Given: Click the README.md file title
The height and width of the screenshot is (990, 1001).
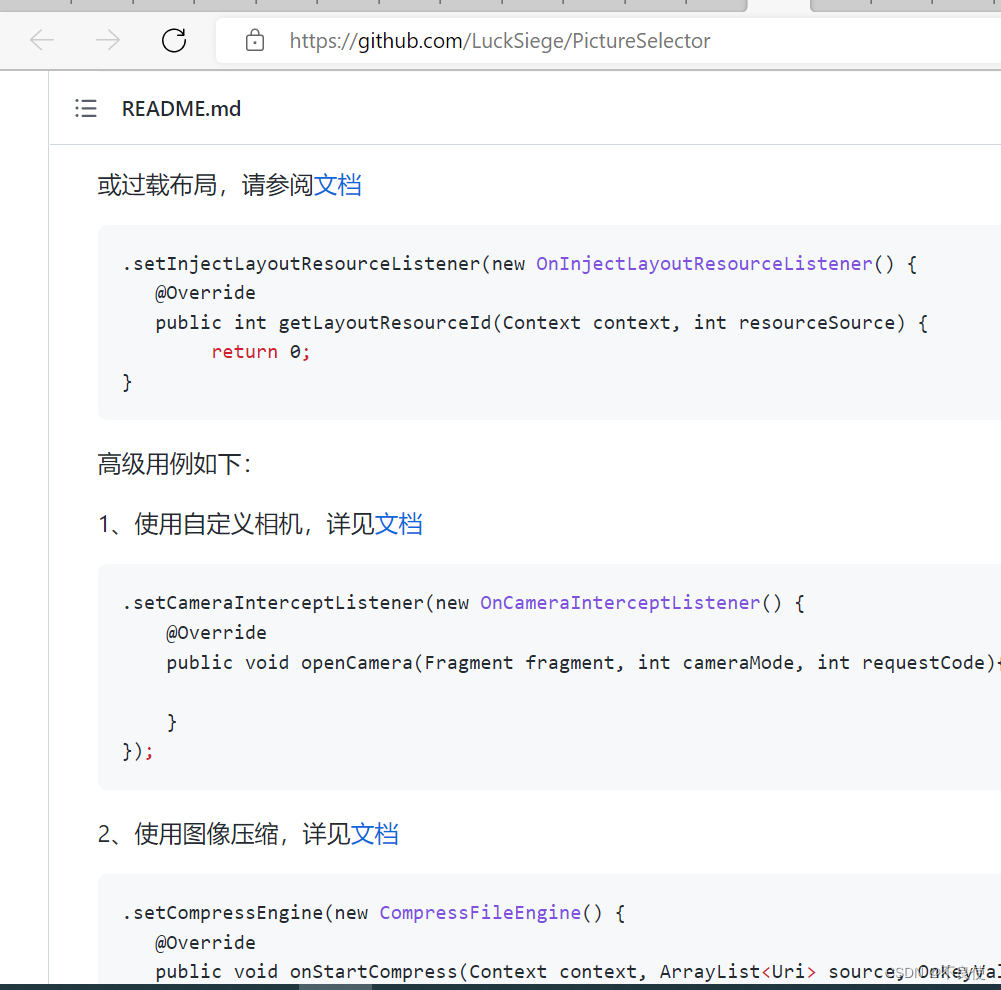Looking at the screenshot, I should pyautogui.click(x=181, y=109).
